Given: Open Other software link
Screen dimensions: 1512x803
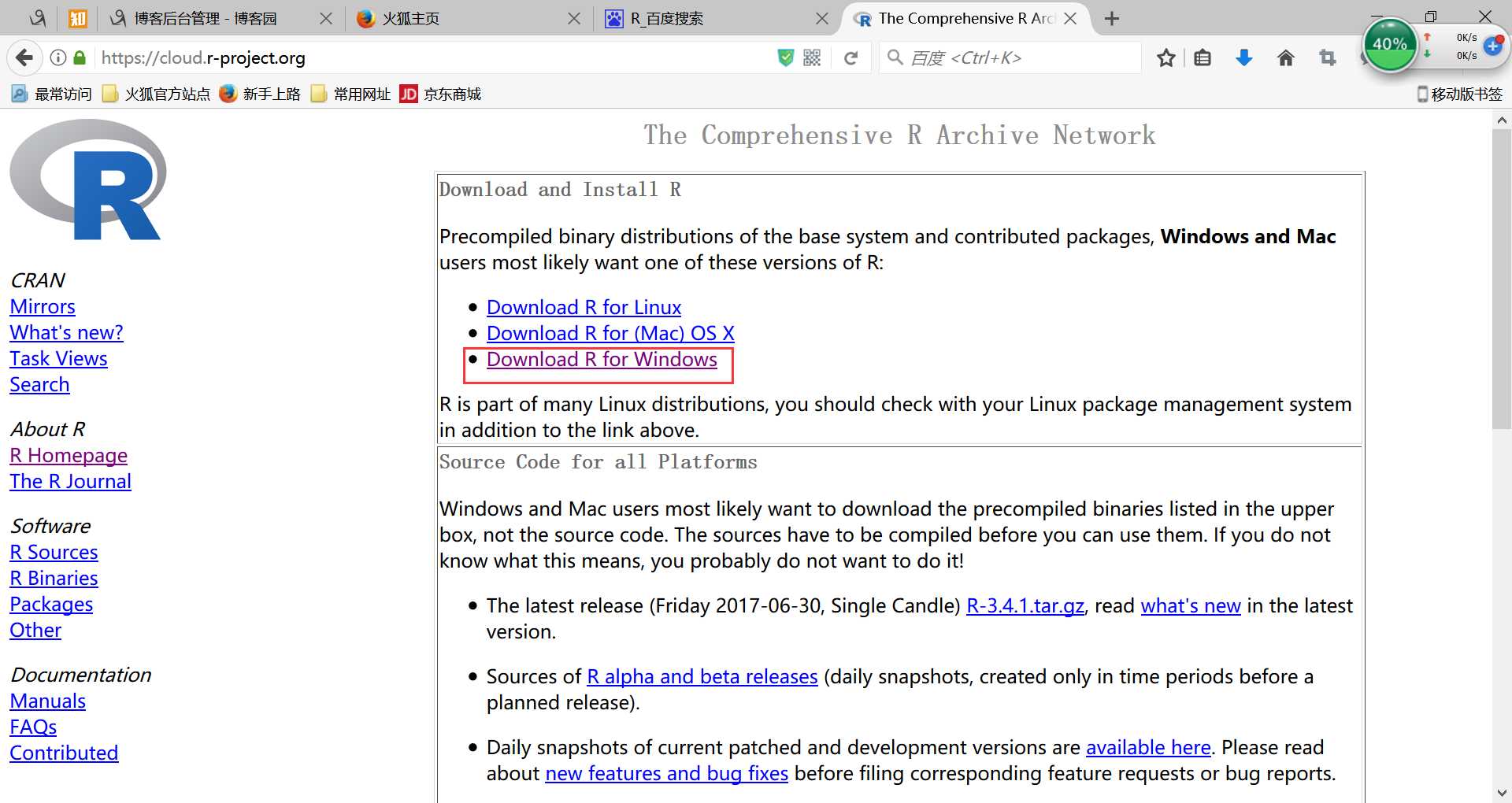Looking at the screenshot, I should click(35, 630).
